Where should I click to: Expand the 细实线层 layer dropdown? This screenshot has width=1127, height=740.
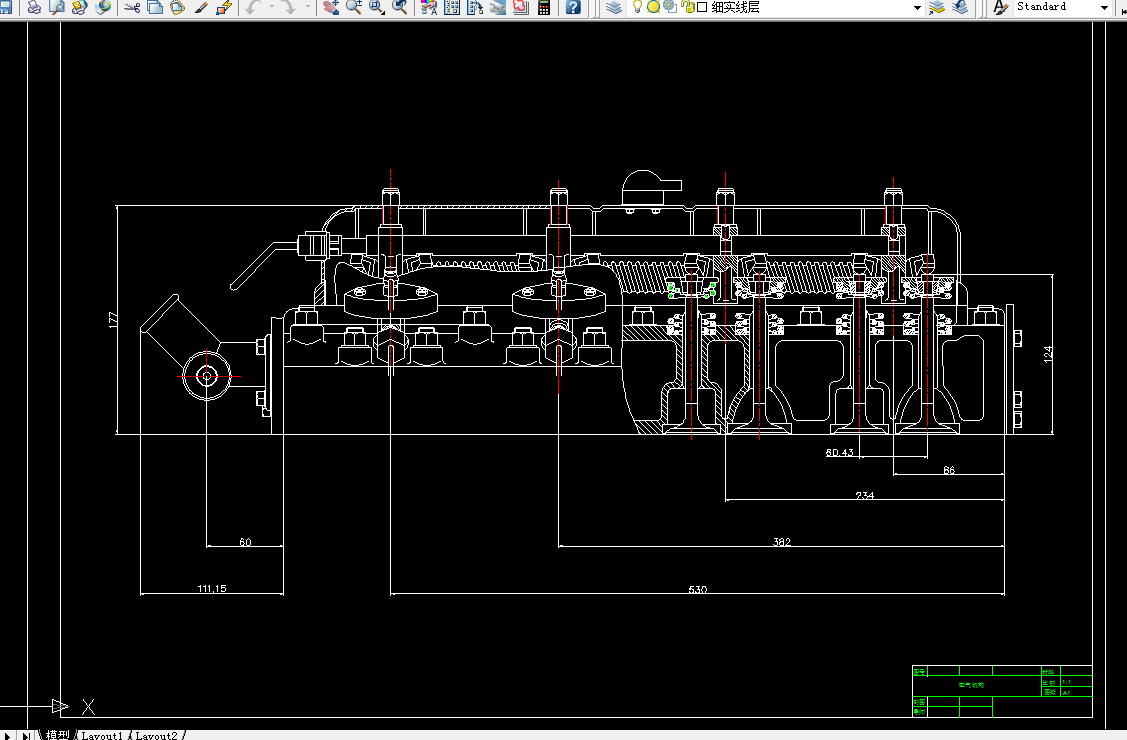pyautogui.click(x=917, y=7)
